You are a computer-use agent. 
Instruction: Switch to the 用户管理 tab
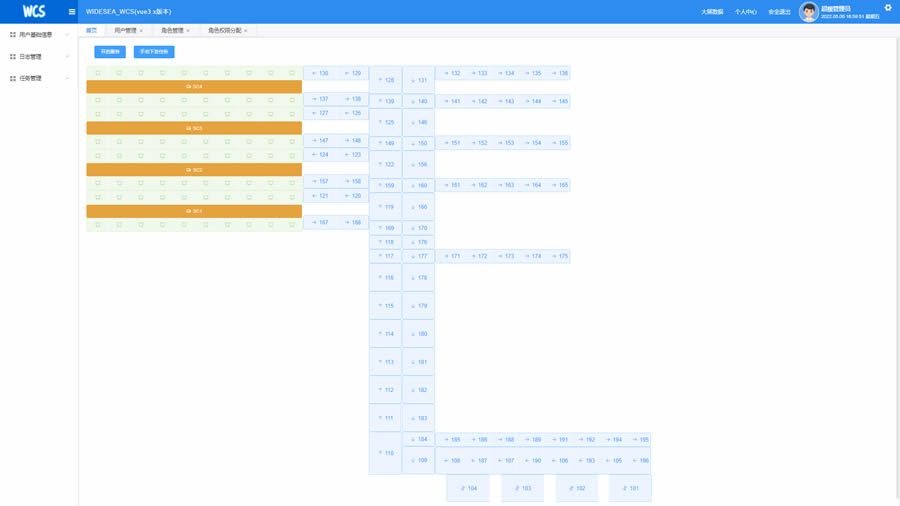[128, 30]
